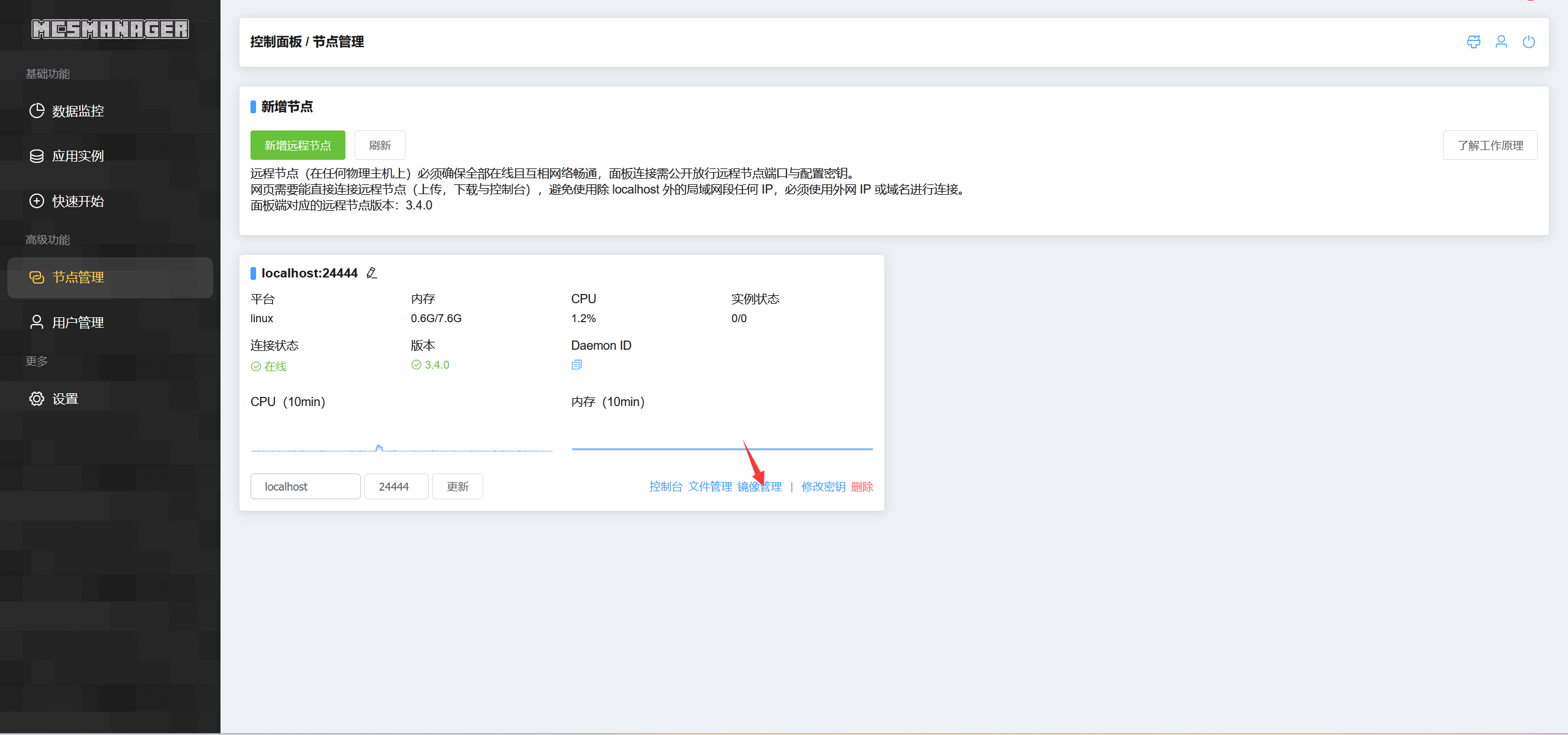Click the printer icon in header
Image resolution: width=1568 pixels, height=735 pixels.
pos(1474,42)
